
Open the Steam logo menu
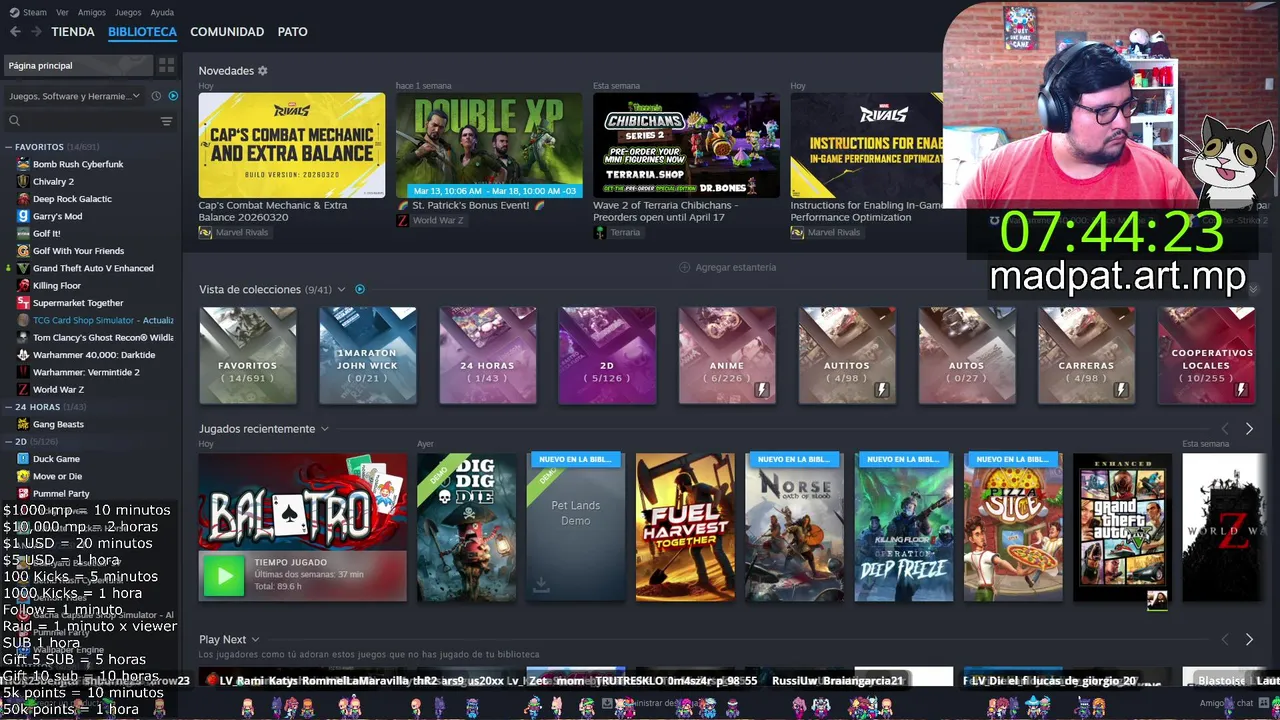(29, 13)
